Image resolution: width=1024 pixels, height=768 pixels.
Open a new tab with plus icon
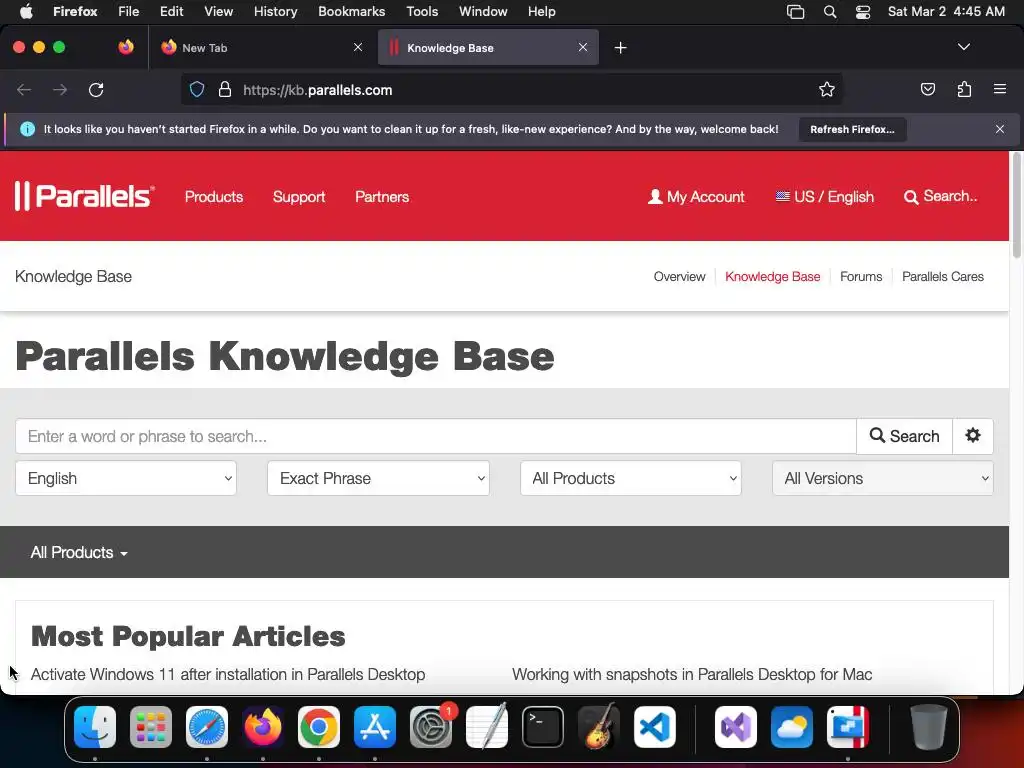pyautogui.click(x=620, y=48)
